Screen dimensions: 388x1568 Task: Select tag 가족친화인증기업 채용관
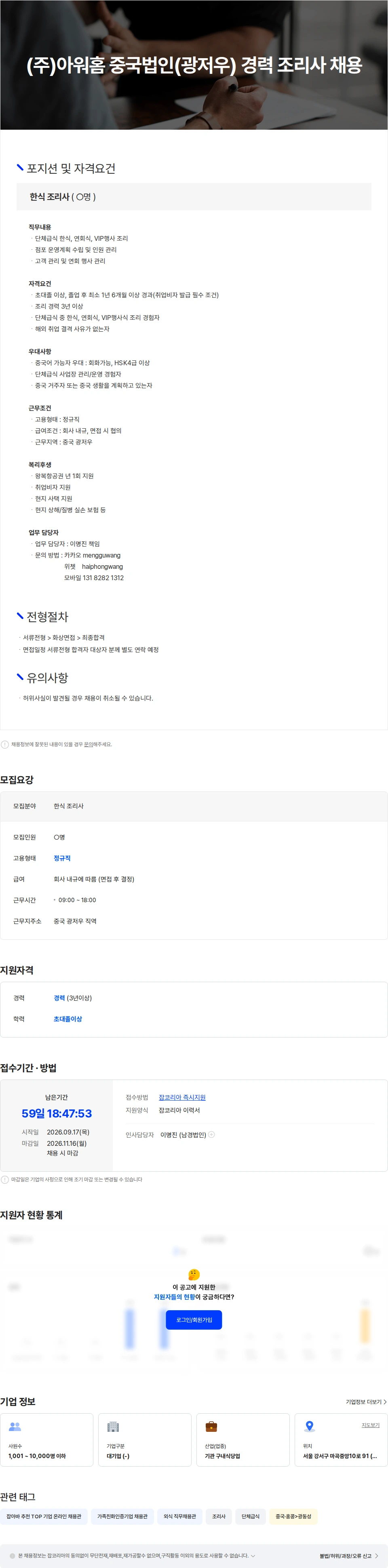tap(122, 1516)
